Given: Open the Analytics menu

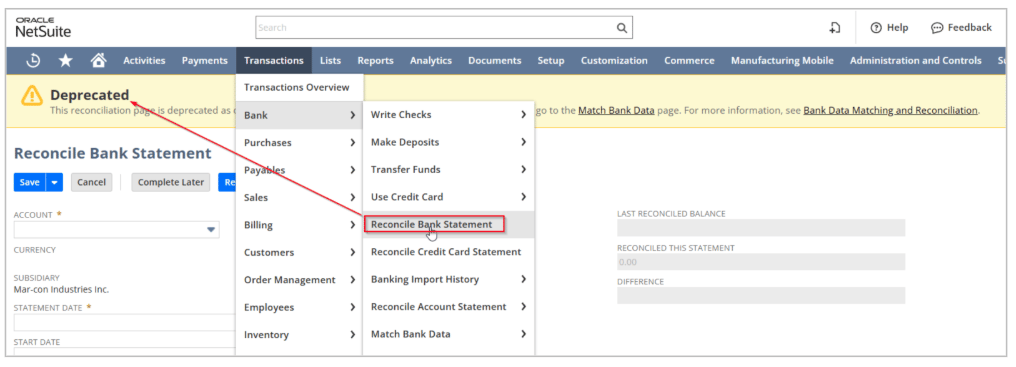Looking at the screenshot, I should (430, 60).
